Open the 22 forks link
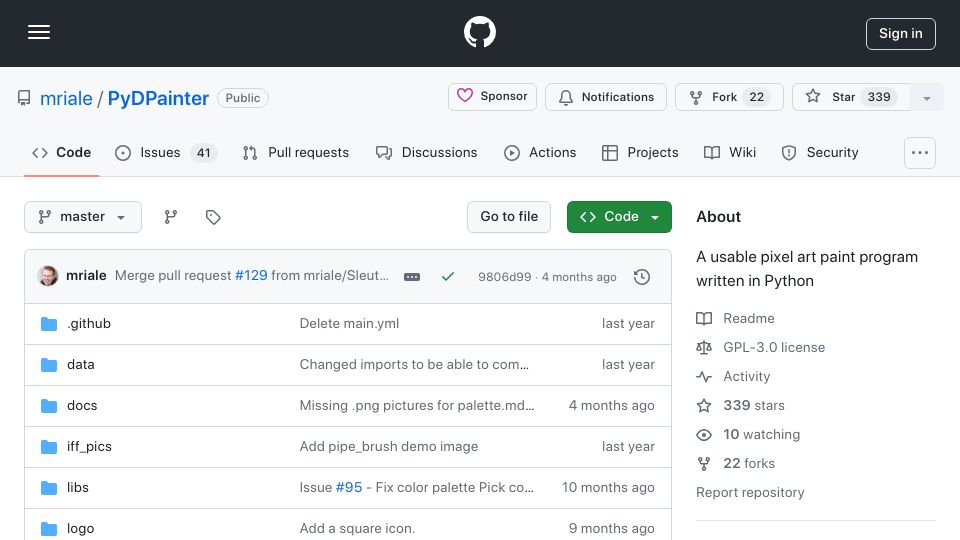The height and width of the screenshot is (540, 960). point(735,463)
